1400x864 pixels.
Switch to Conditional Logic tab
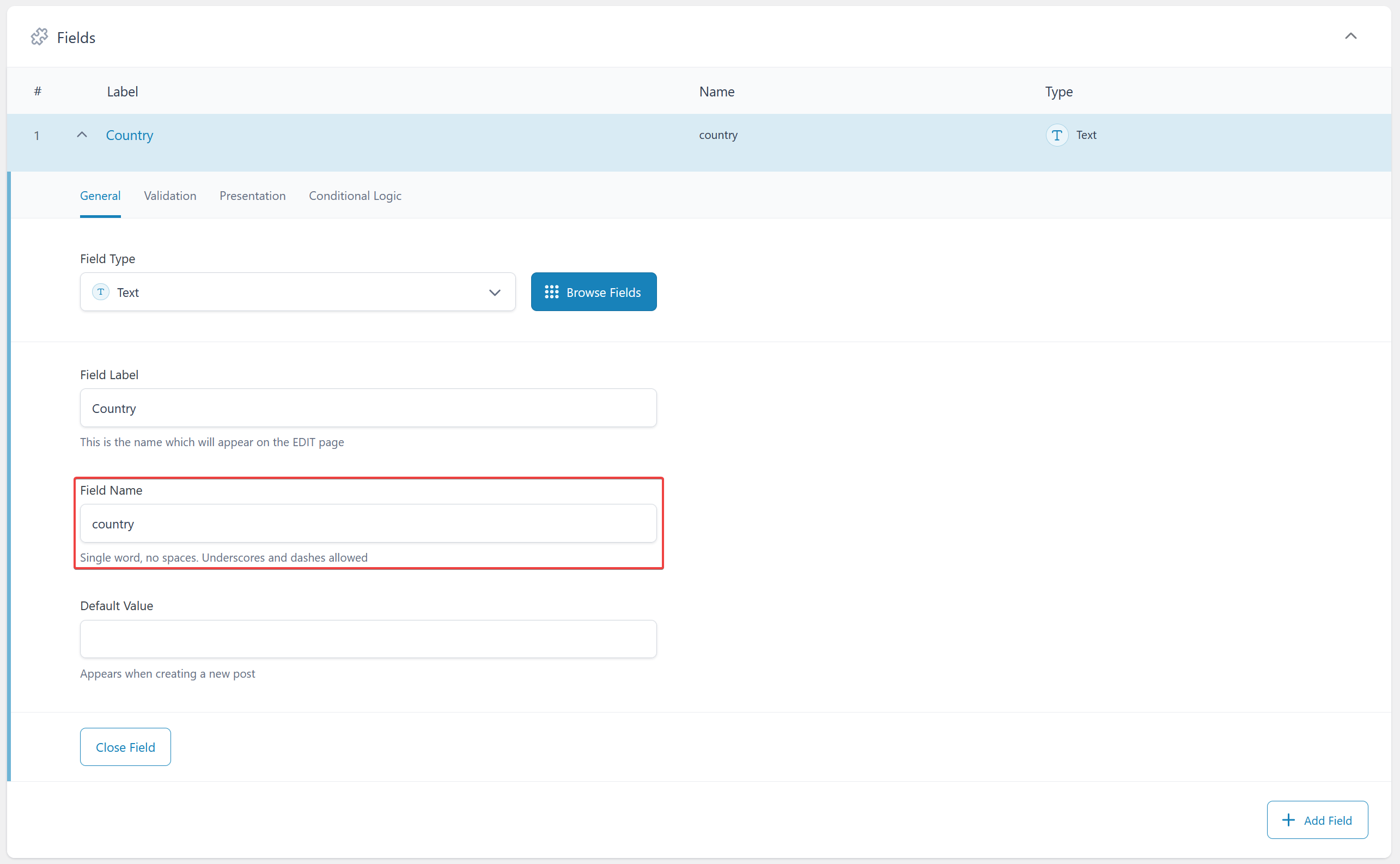tap(355, 196)
